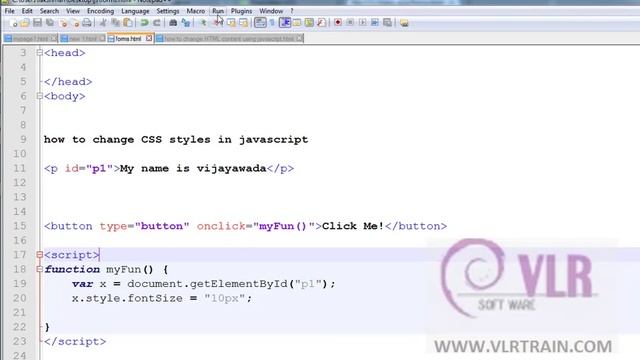Start macro recording with the red record icon
Screen dimensions: 640x360
(338, 23)
